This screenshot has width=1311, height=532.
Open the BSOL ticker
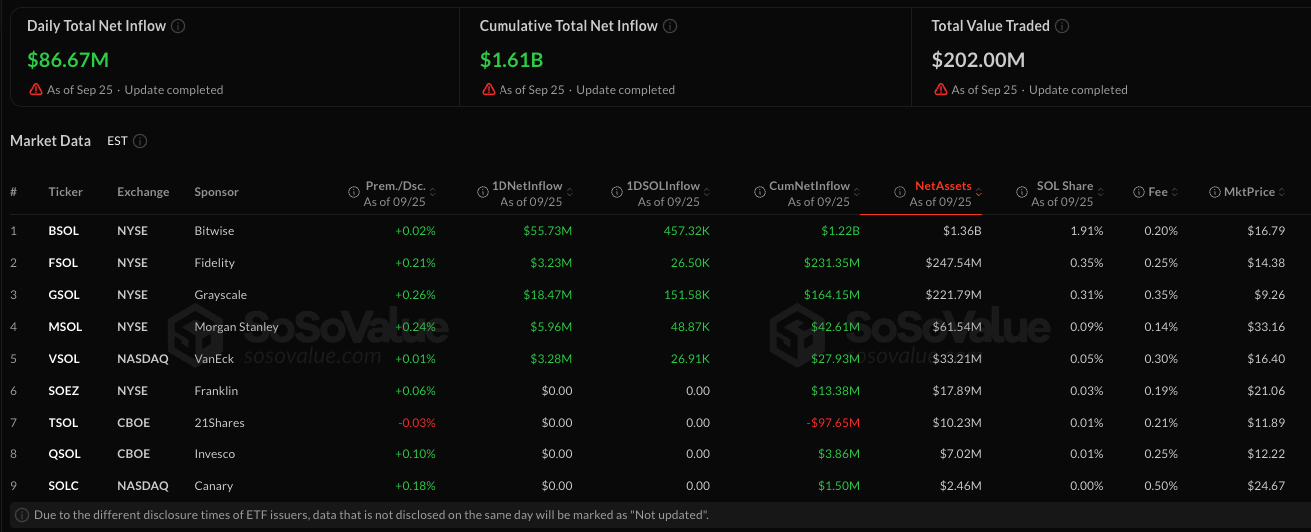point(63,231)
